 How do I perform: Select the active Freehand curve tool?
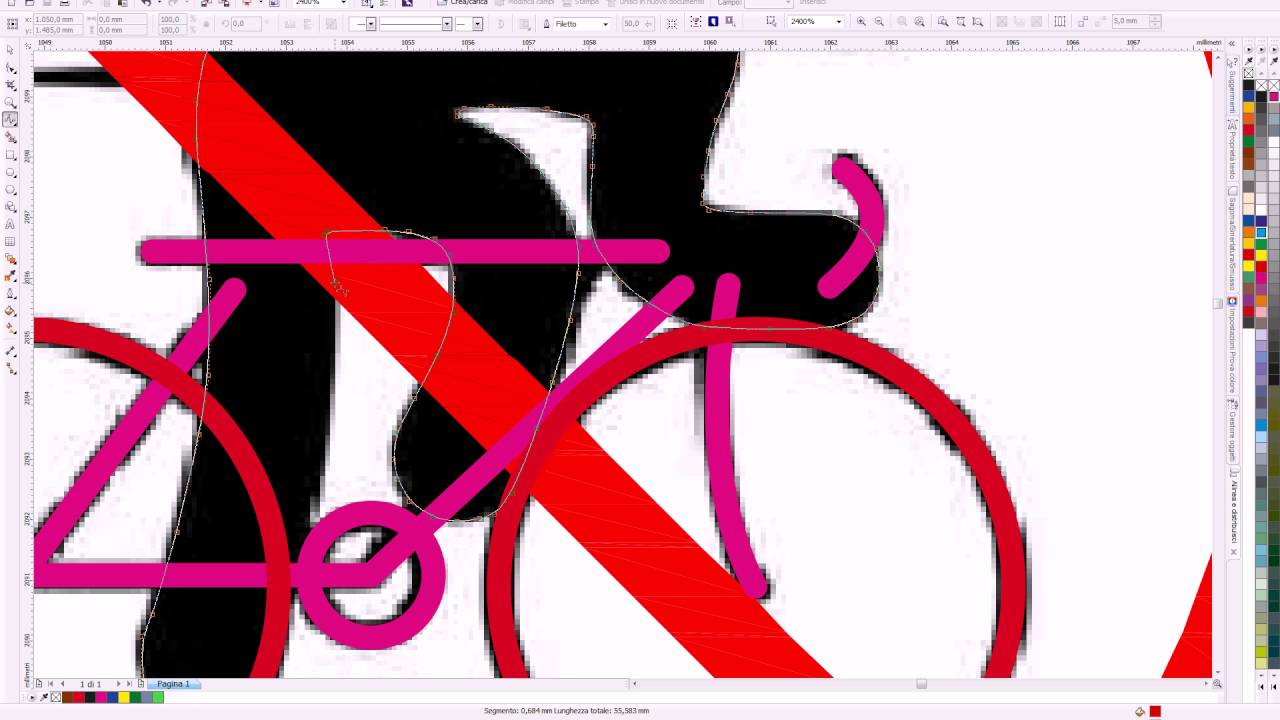pos(10,119)
